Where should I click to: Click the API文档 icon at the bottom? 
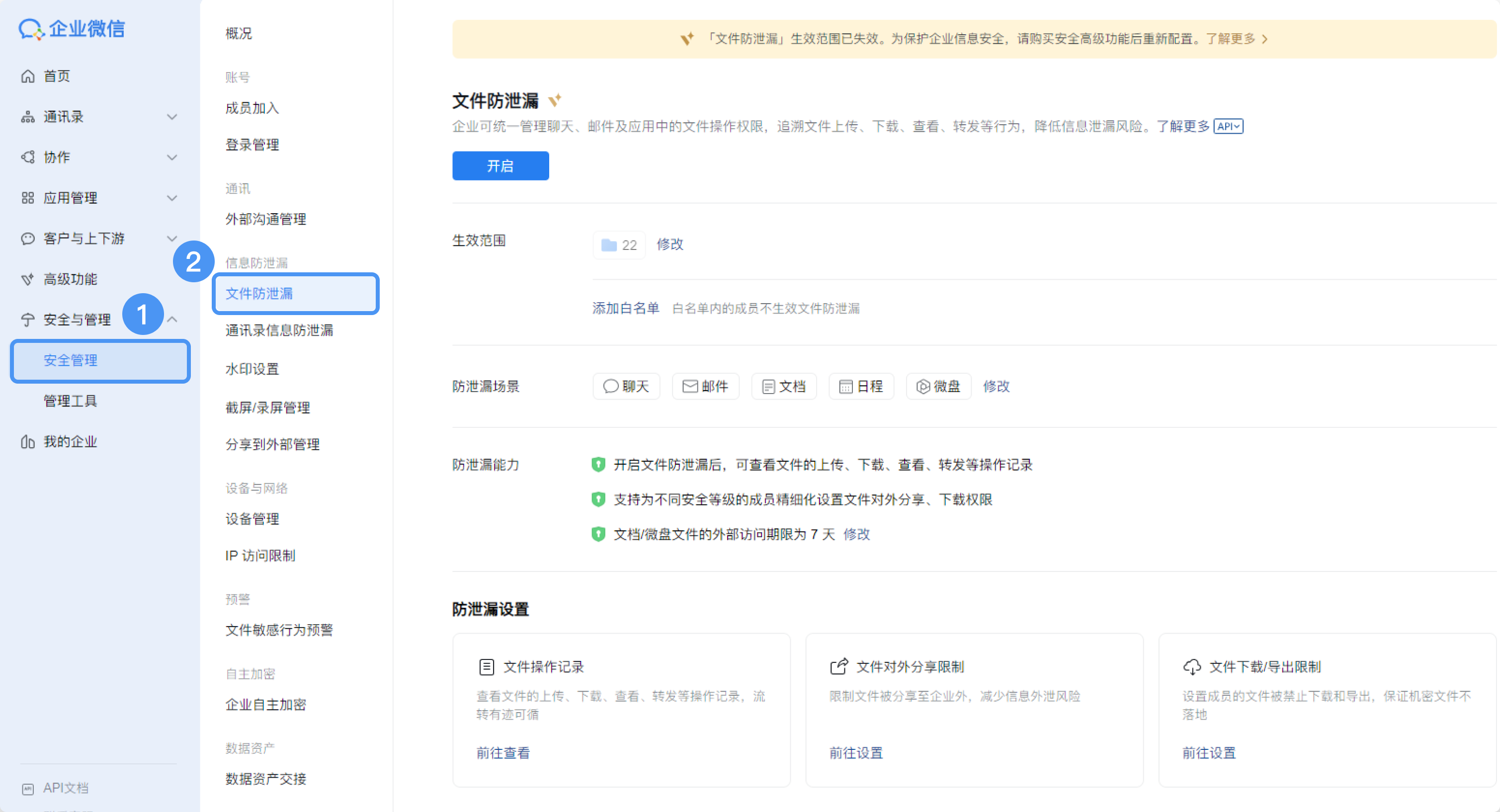click(27, 789)
